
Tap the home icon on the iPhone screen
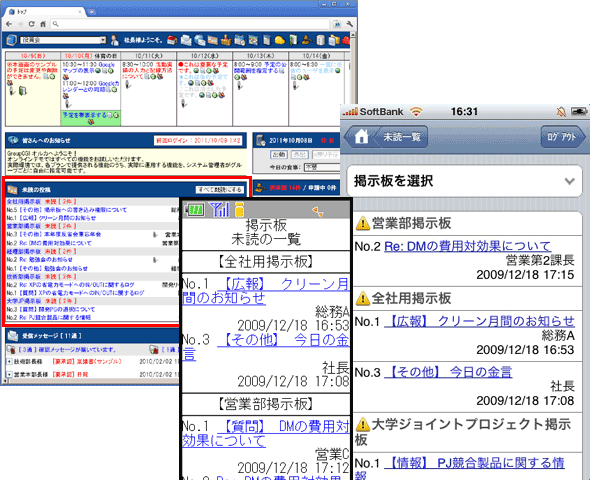click(361, 136)
